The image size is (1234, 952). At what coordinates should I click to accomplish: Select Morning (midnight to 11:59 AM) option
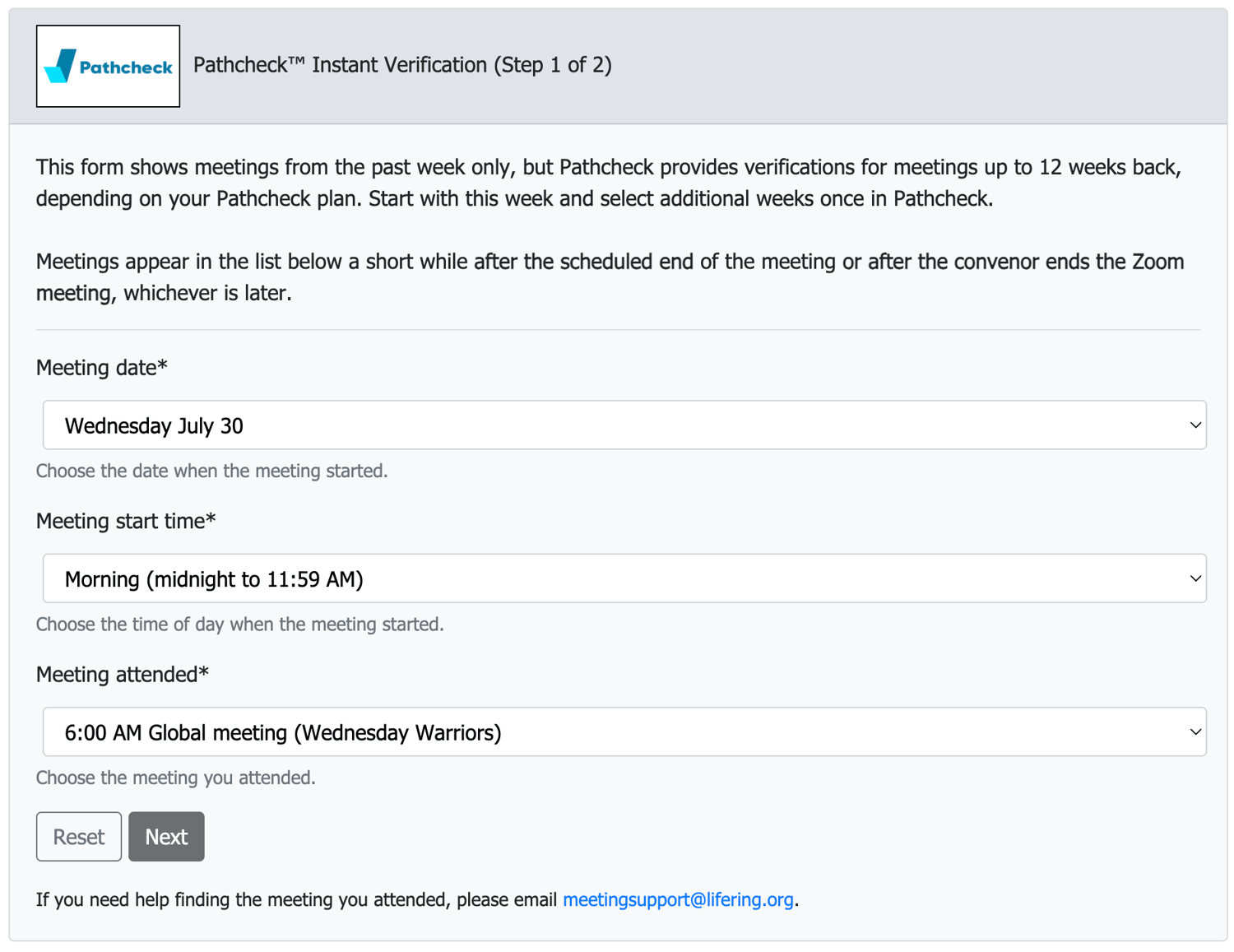tap(214, 578)
